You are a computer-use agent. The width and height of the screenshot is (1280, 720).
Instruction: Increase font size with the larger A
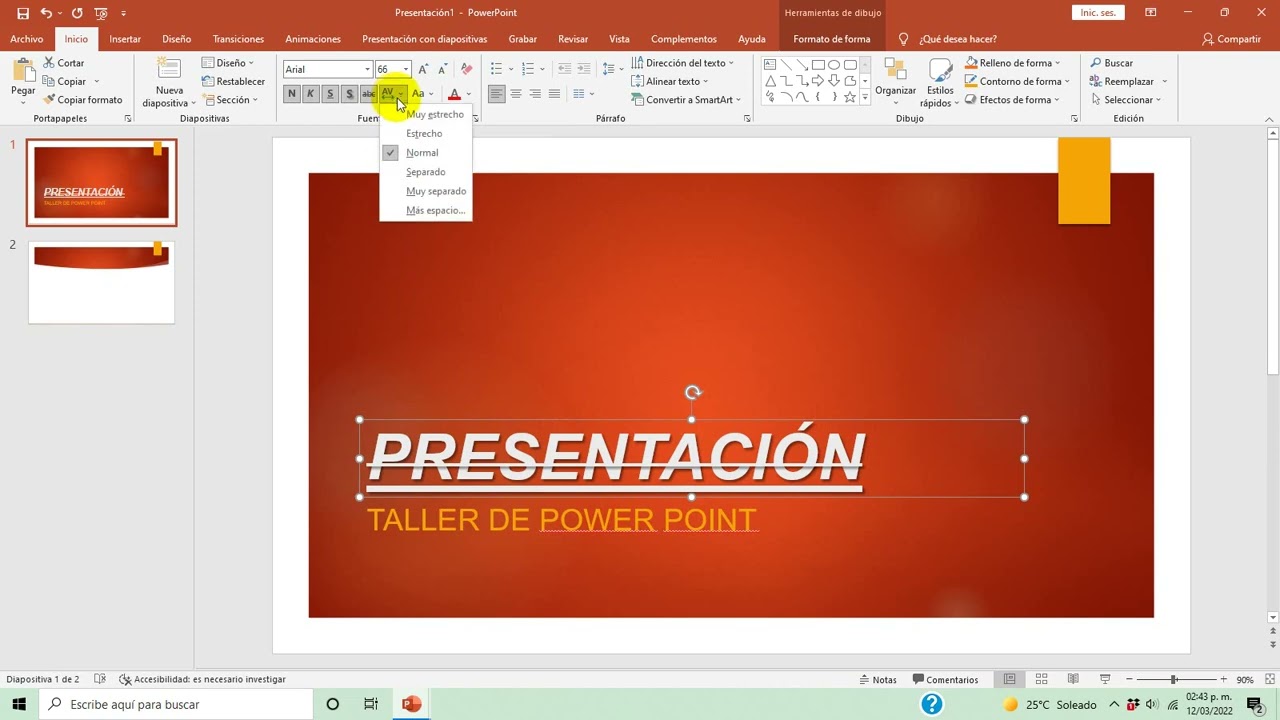coord(423,69)
